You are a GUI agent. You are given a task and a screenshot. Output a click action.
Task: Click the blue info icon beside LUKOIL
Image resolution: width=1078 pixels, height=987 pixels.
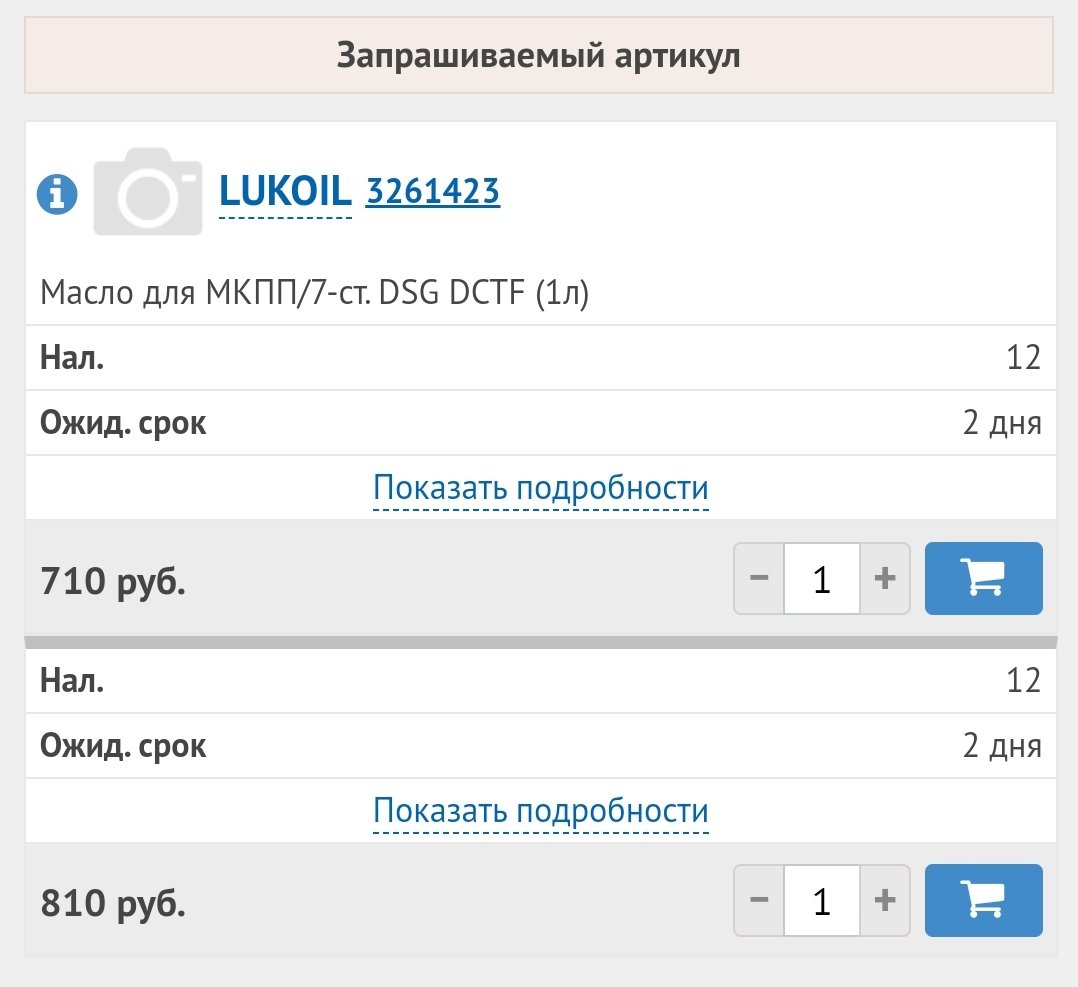(57, 194)
